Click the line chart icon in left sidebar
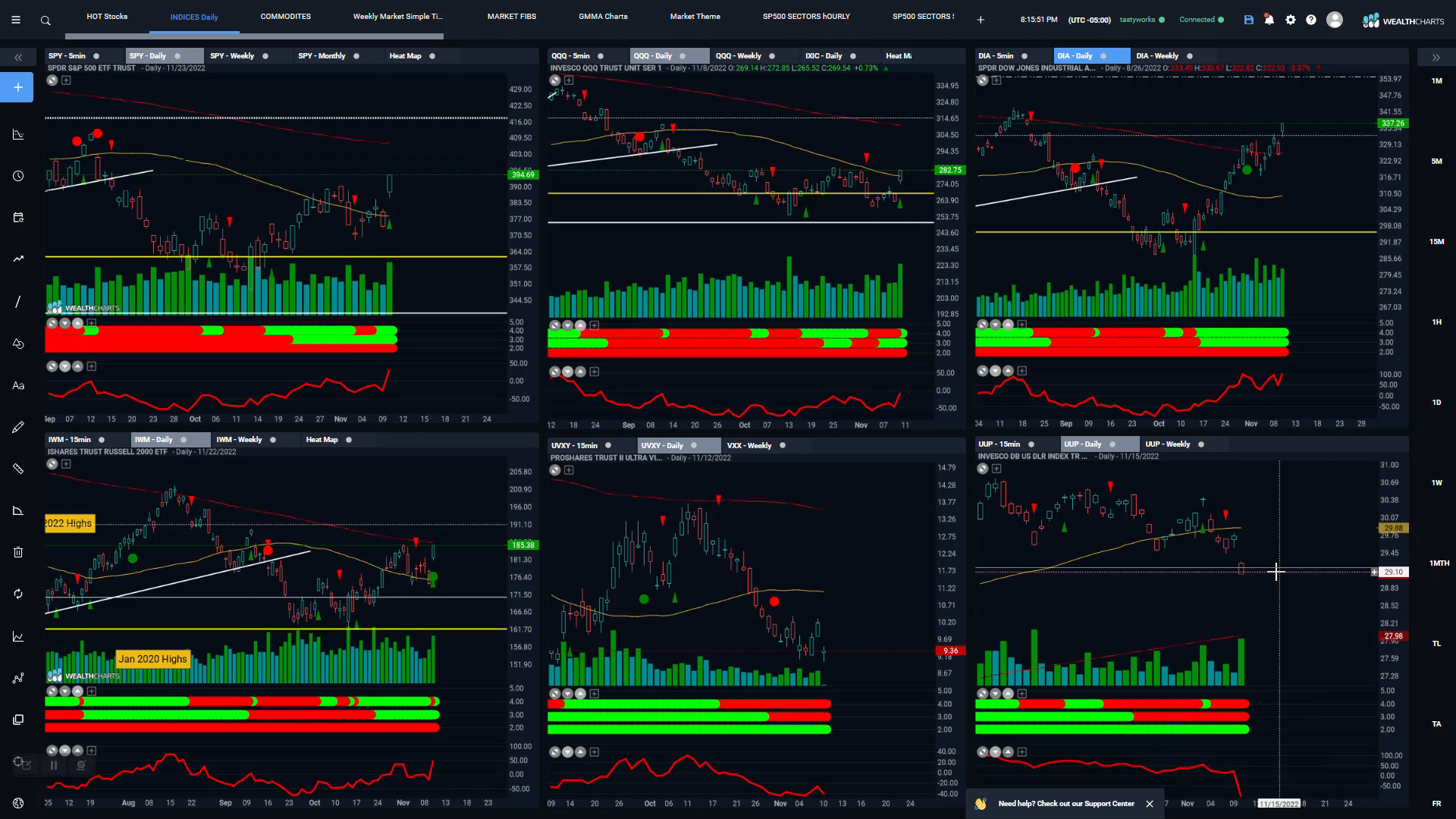The image size is (1456, 819). [x=18, y=636]
